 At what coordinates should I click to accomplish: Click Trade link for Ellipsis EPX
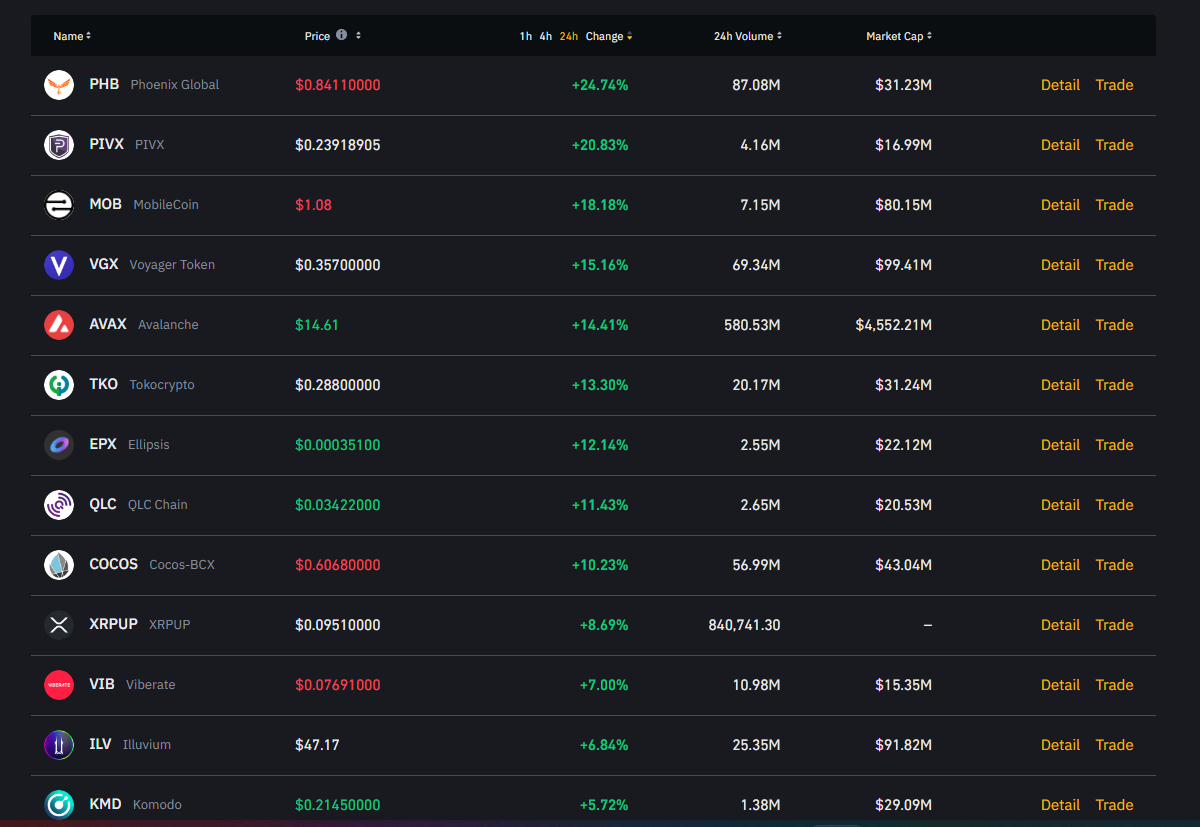point(1114,445)
